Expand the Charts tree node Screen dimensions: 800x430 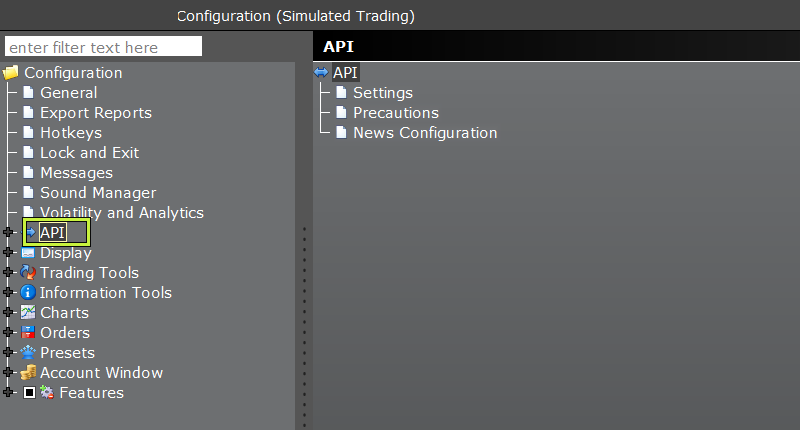tap(8, 312)
